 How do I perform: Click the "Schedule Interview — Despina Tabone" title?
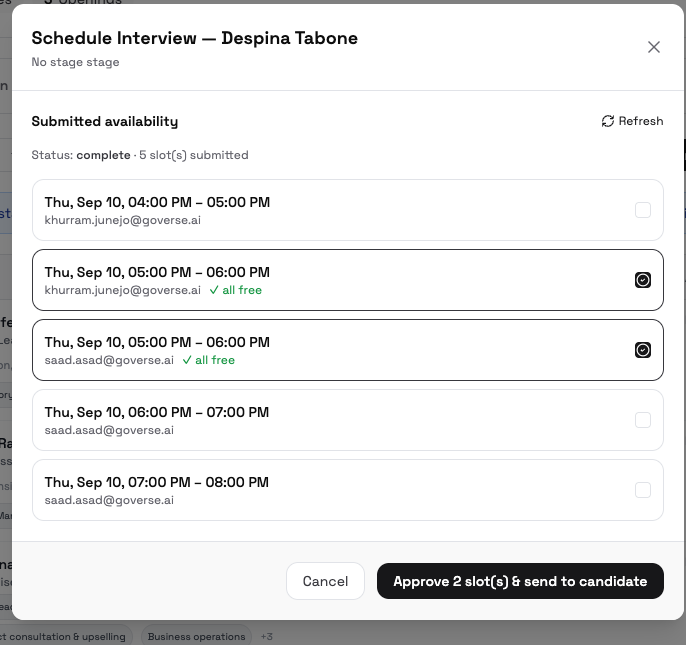coord(194,39)
